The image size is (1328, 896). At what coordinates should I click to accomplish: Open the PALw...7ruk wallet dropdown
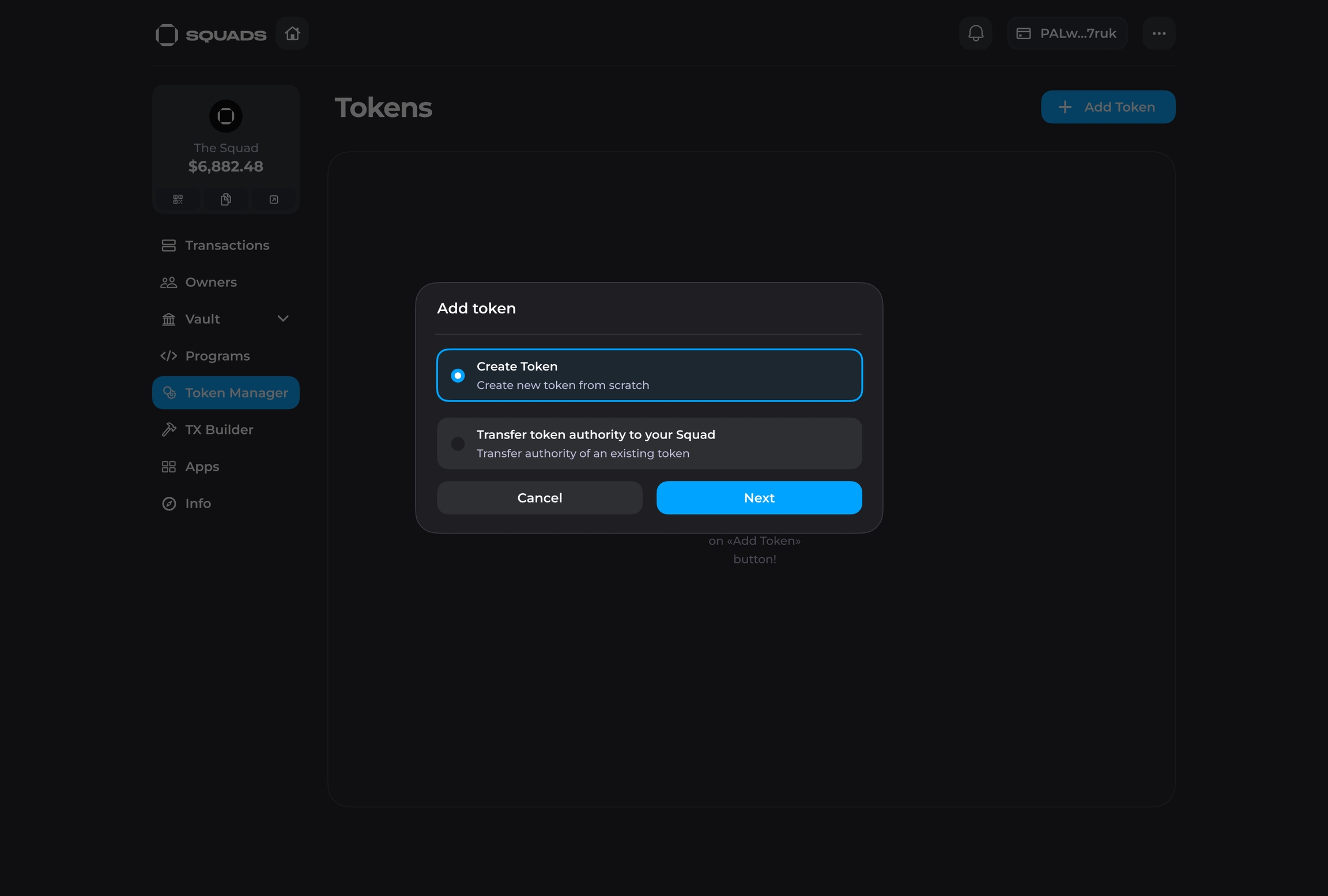(x=1067, y=33)
